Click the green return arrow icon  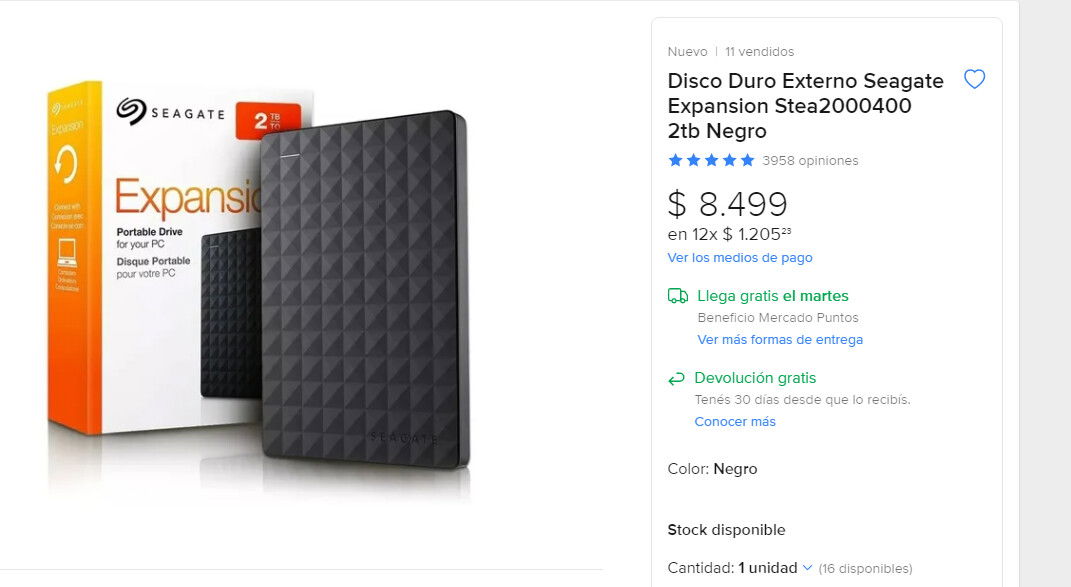(x=677, y=378)
